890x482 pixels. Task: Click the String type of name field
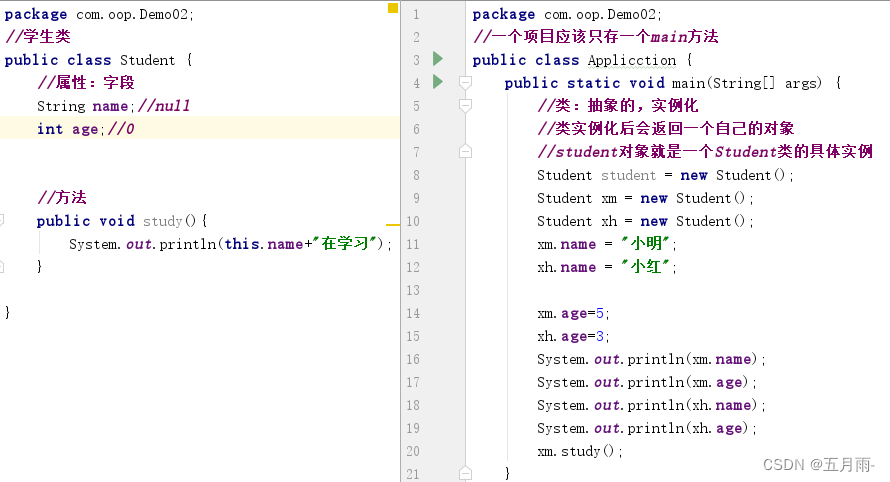pyautogui.click(x=61, y=107)
